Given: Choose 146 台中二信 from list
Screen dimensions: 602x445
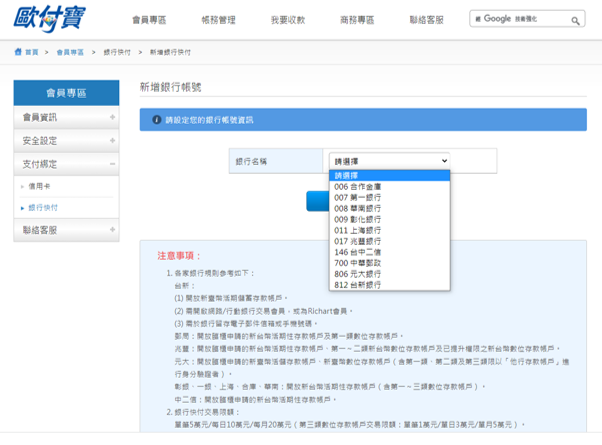Looking at the screenshot, I should 389,252.
